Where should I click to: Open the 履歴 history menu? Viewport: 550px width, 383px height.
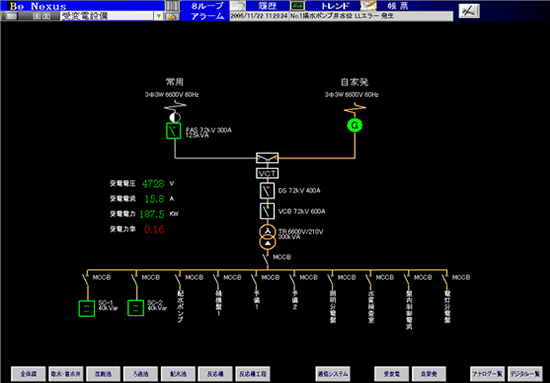[x=267, y=6]
